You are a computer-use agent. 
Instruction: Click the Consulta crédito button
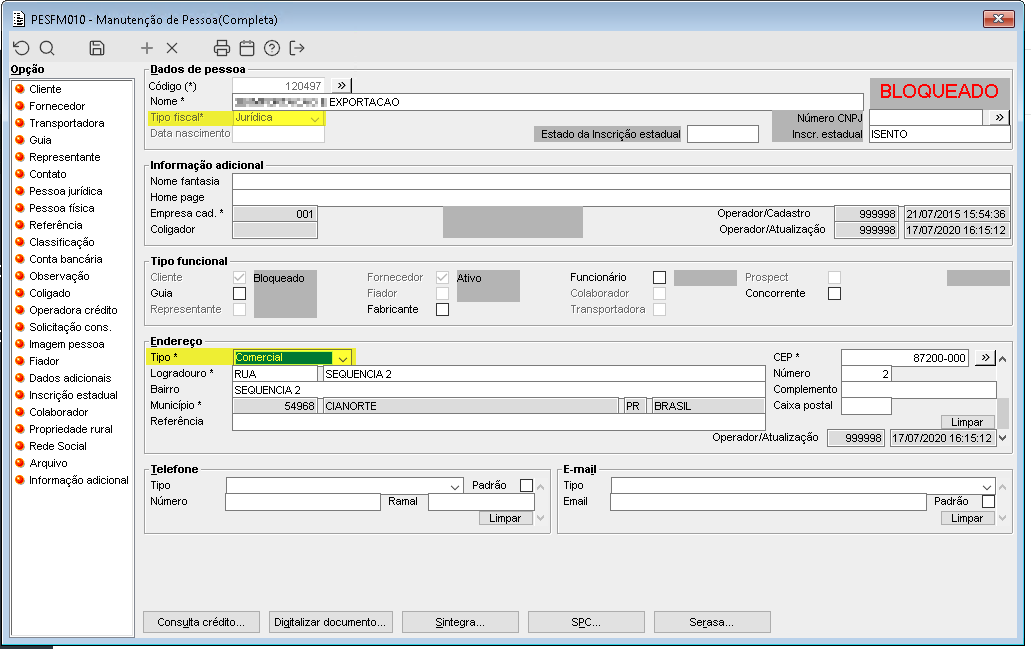(x=201, y=622)
